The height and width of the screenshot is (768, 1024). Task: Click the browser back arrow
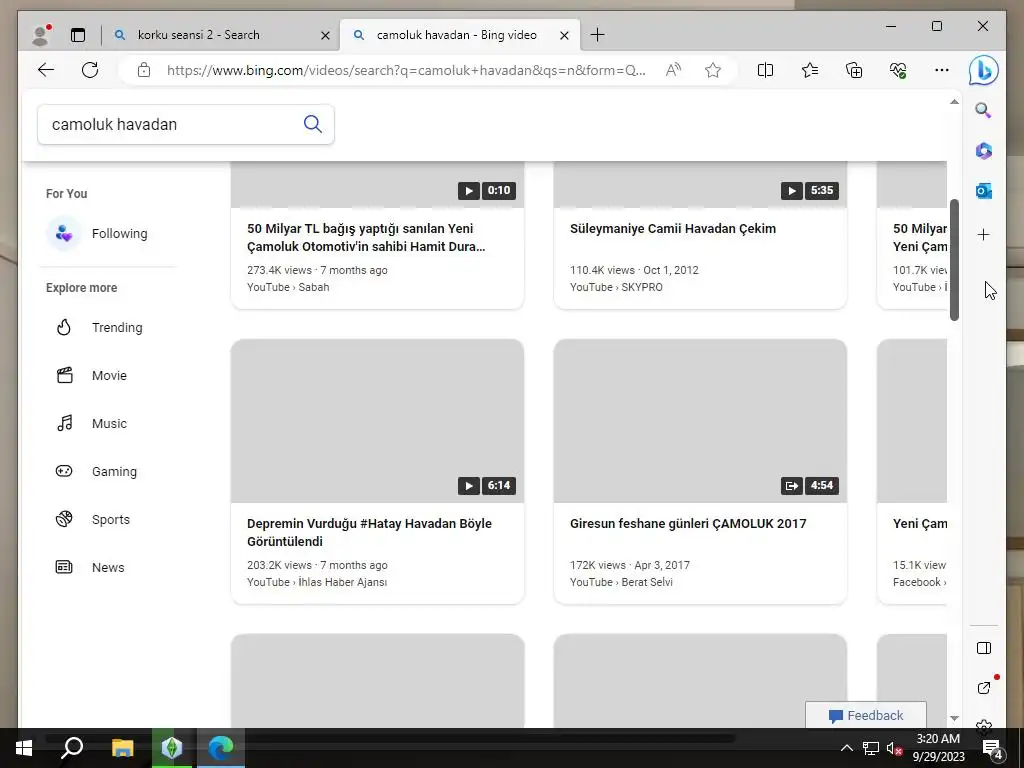point(46,70)
